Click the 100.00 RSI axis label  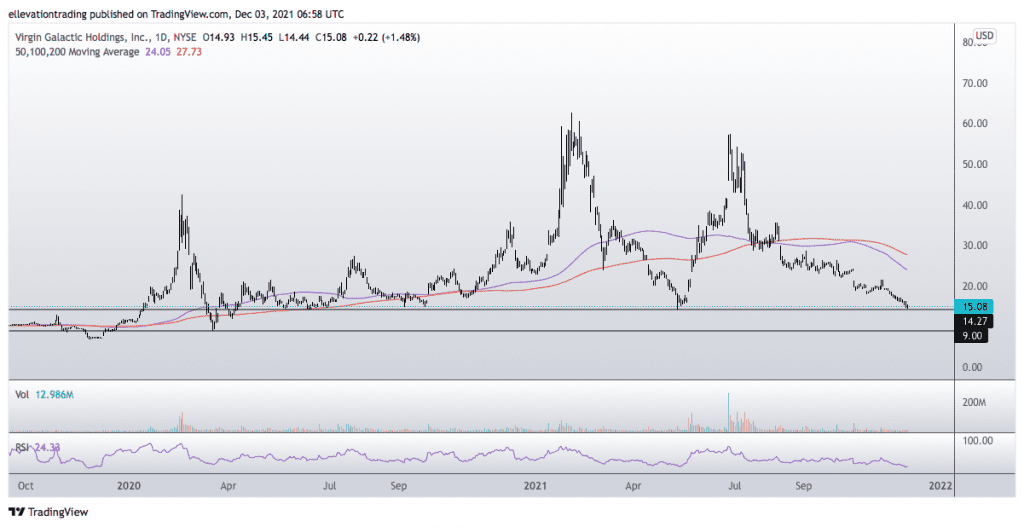(979, 440)
